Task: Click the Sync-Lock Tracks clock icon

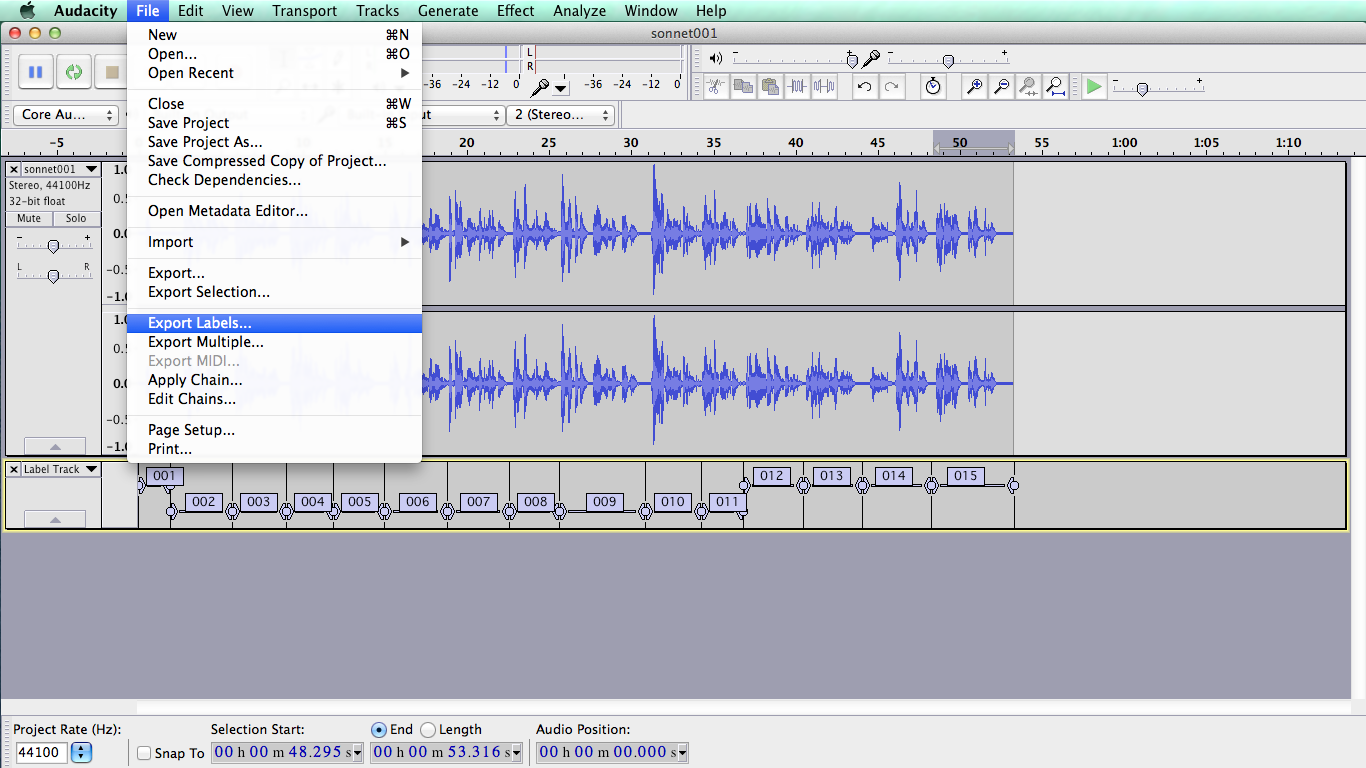Action: click(933, 87)
